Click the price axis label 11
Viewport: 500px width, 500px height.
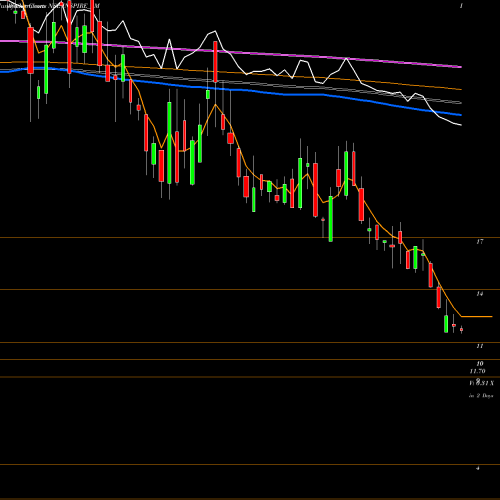[x=479, y=346]
